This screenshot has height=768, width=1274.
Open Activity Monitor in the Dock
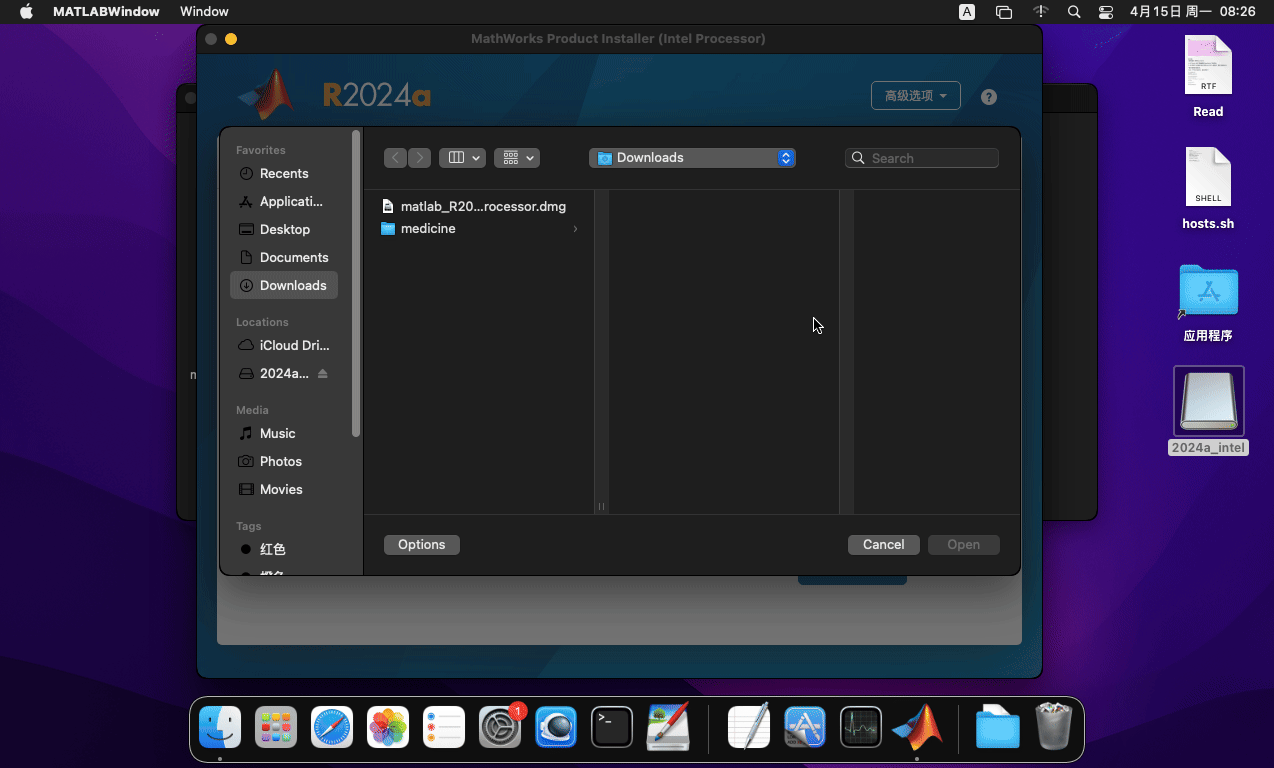(x=861, y=727)
